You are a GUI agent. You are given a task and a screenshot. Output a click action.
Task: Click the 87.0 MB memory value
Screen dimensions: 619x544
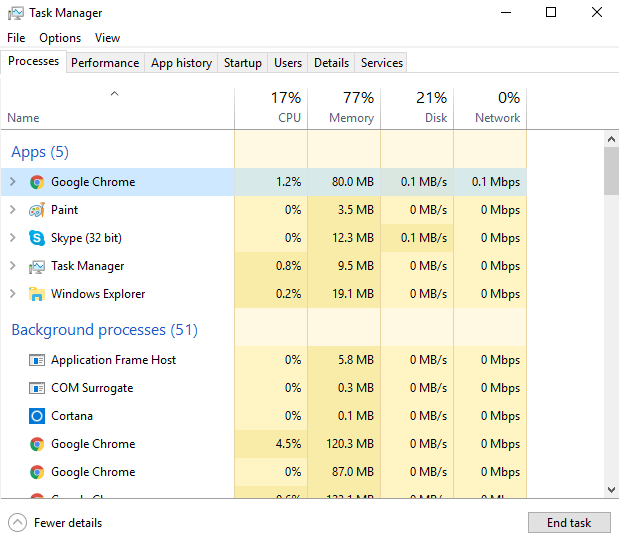tap(353, 472)
